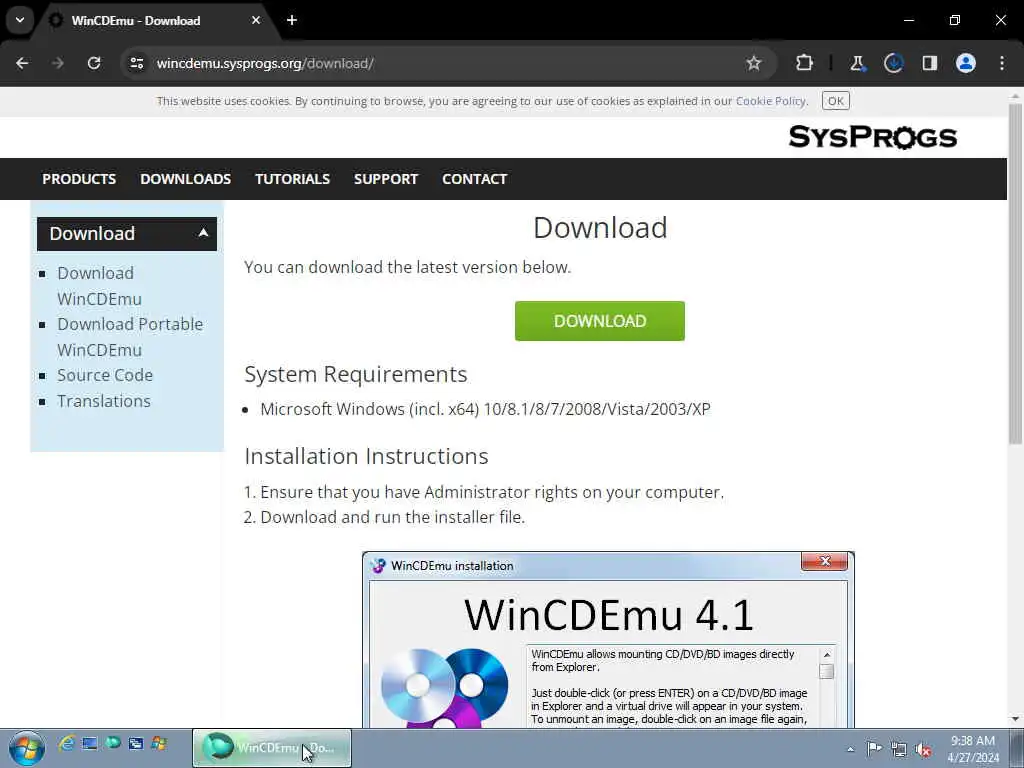This screenshot has height=768, width=1024.
Task: Close the WinCDEmu - Download tab
Action: coord(256,20)
